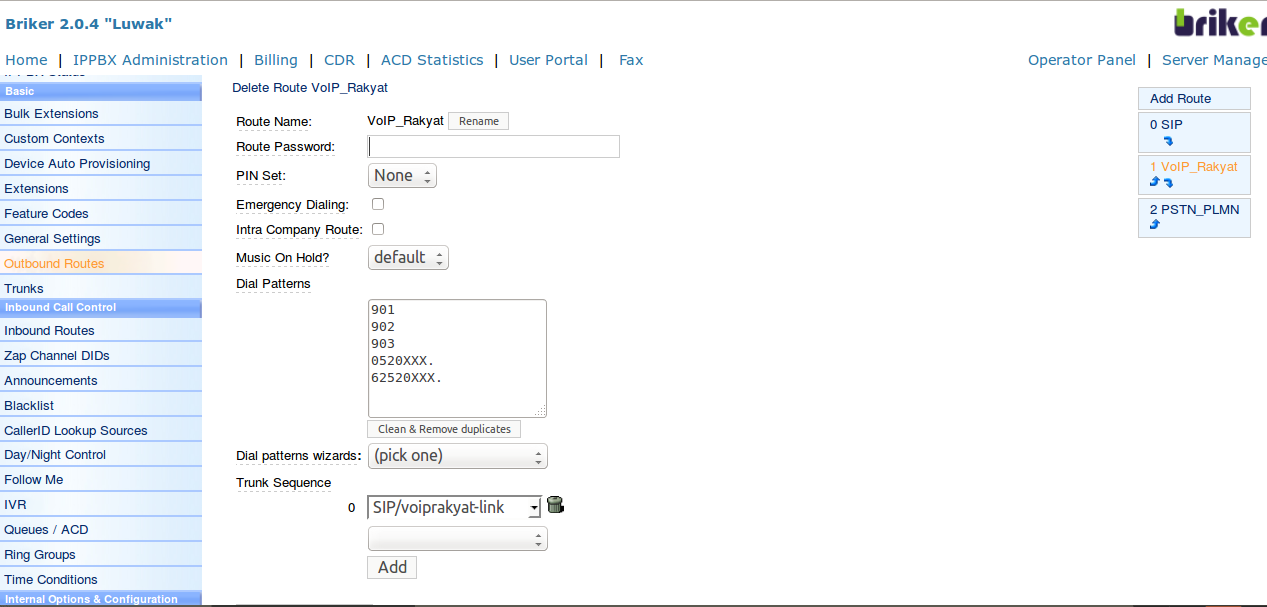Image resolution: width=1267 pixels, height=607 pixels.
Task: Enable the Emergency Dialing checkbox
Action: click(x=378, y=204)
